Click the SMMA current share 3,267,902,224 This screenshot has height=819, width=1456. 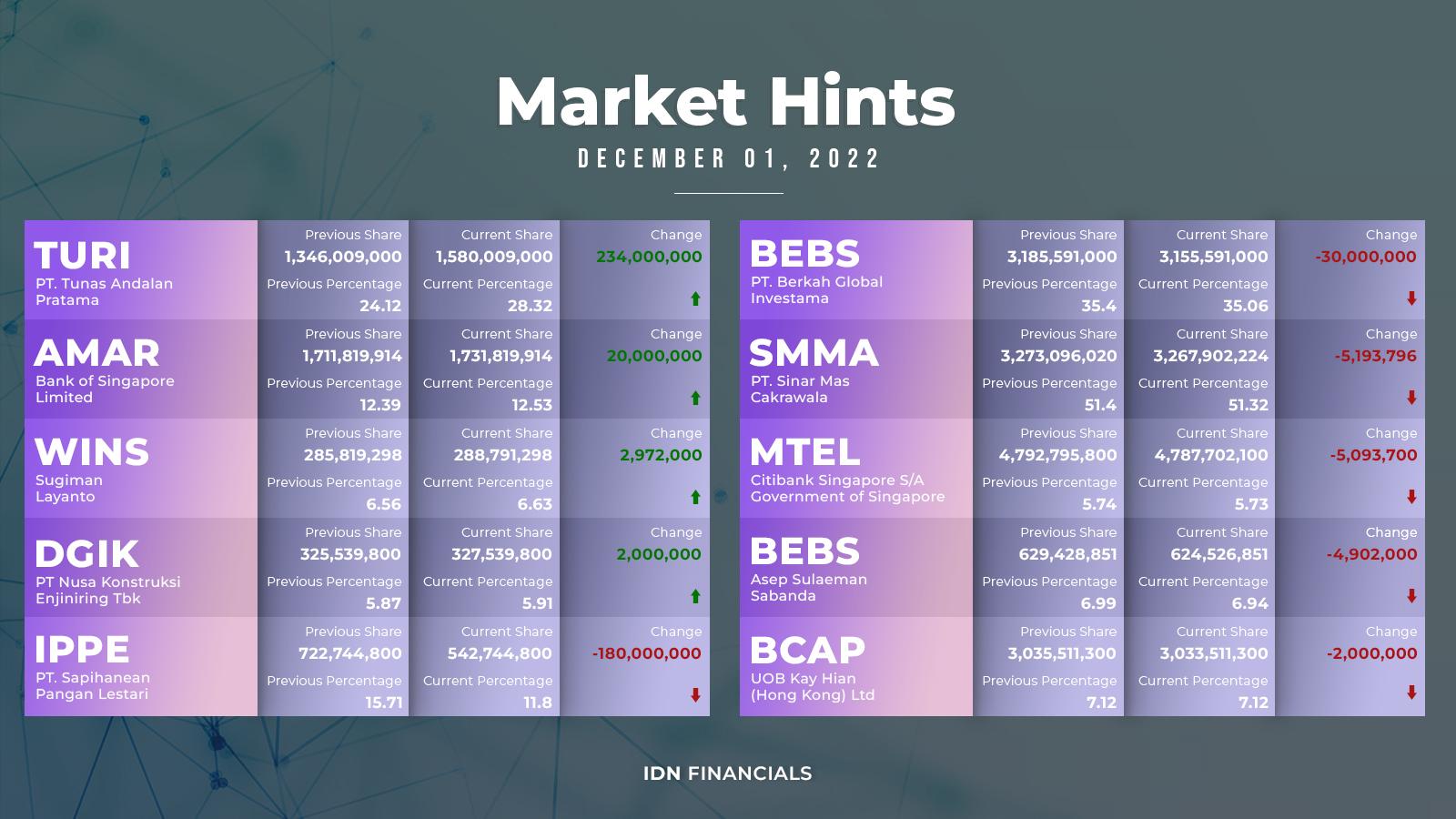(1210, 356)
